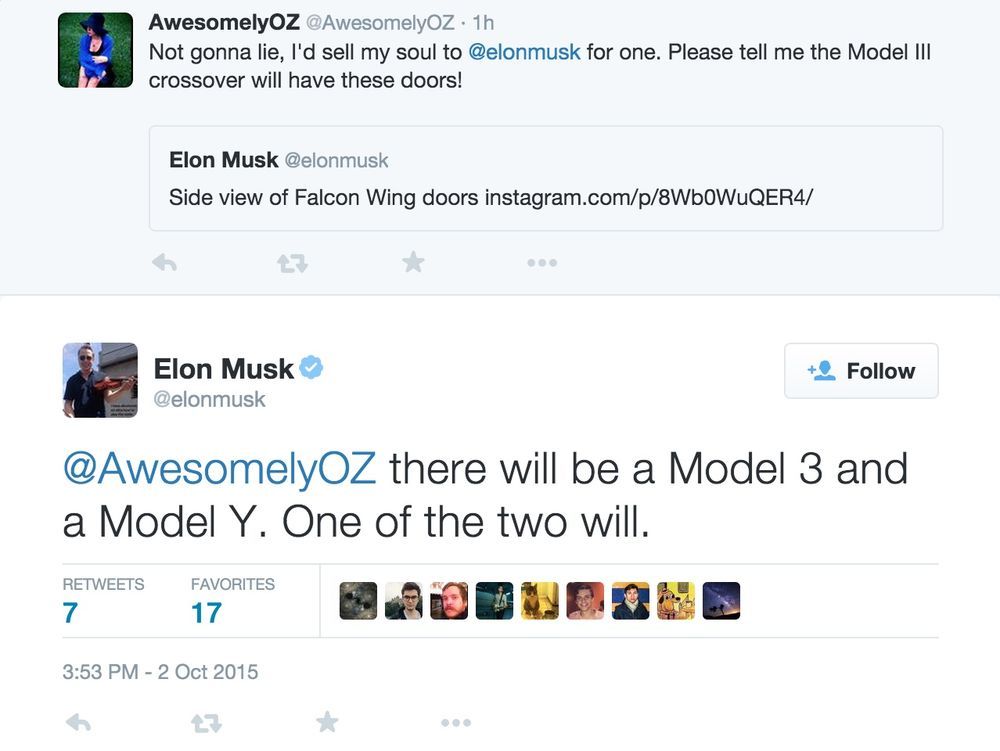Retweet AwesomelyOZ's tweet using the retweet icon
Screen dimensions: 1000x751
293,263
